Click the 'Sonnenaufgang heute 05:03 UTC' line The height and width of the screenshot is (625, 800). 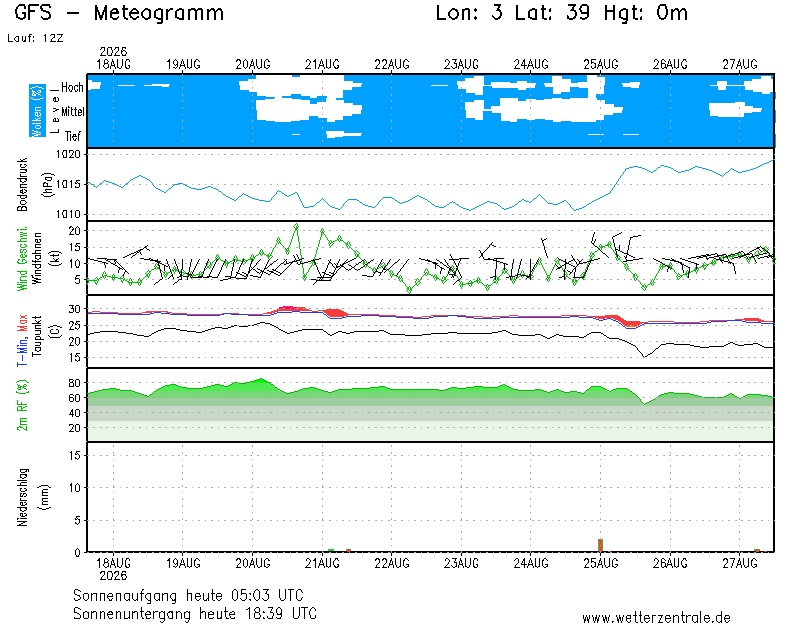point(188,595)
